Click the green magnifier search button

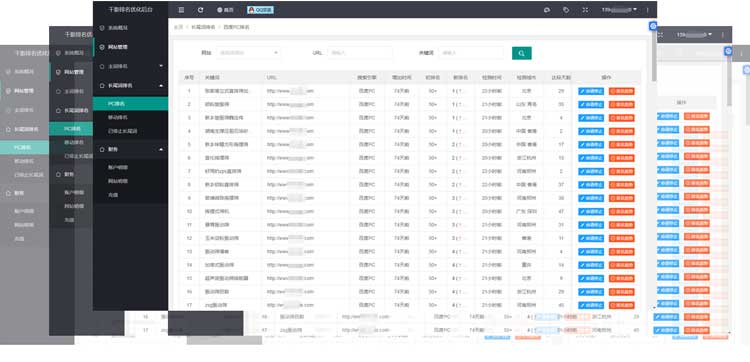[521, 53]
